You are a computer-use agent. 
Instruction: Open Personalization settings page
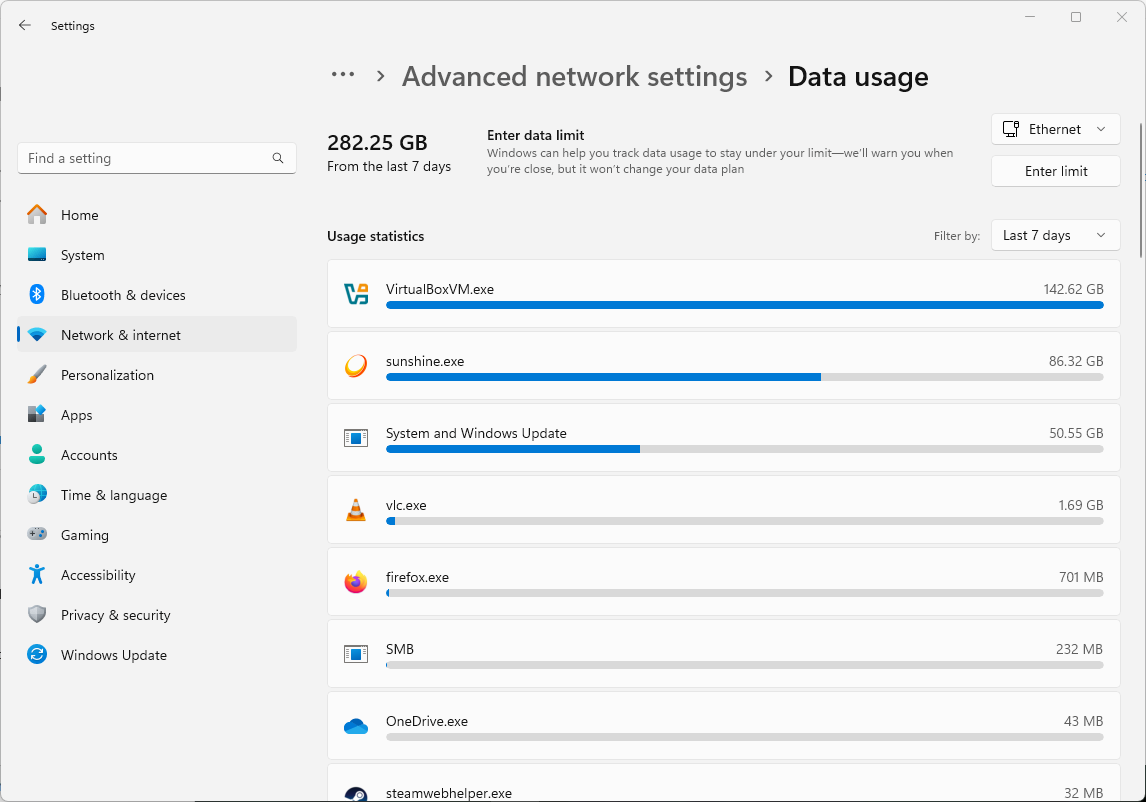point(107,375)
